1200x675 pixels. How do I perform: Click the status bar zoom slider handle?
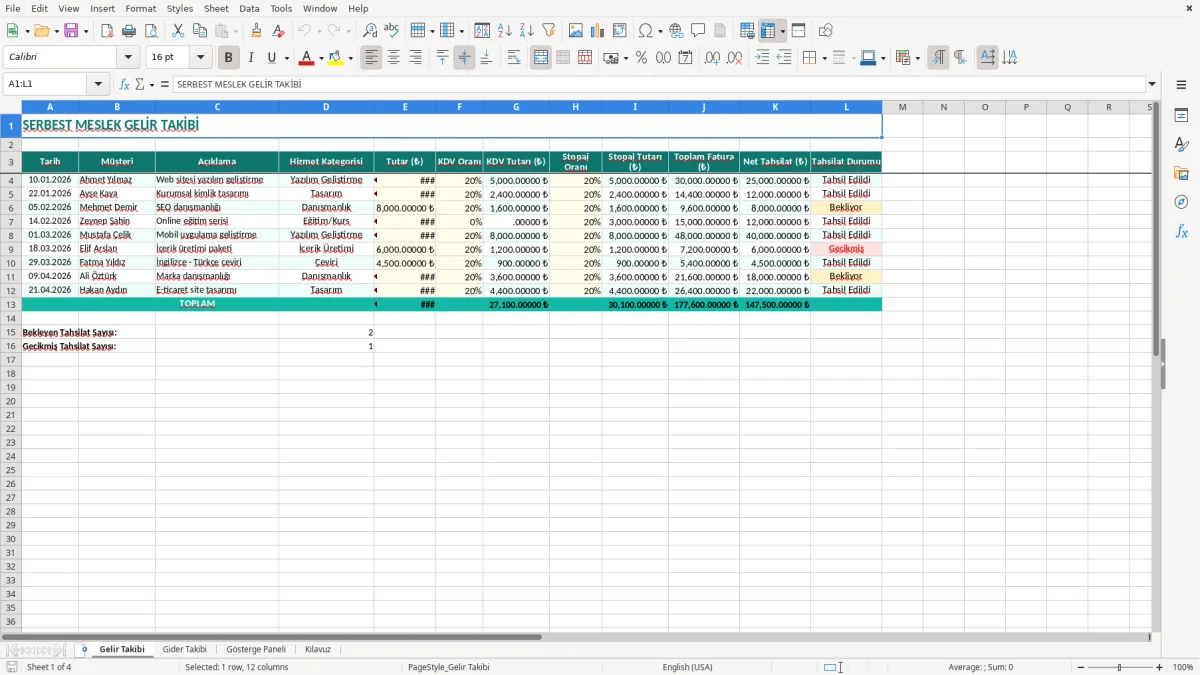coord(1119,667)
